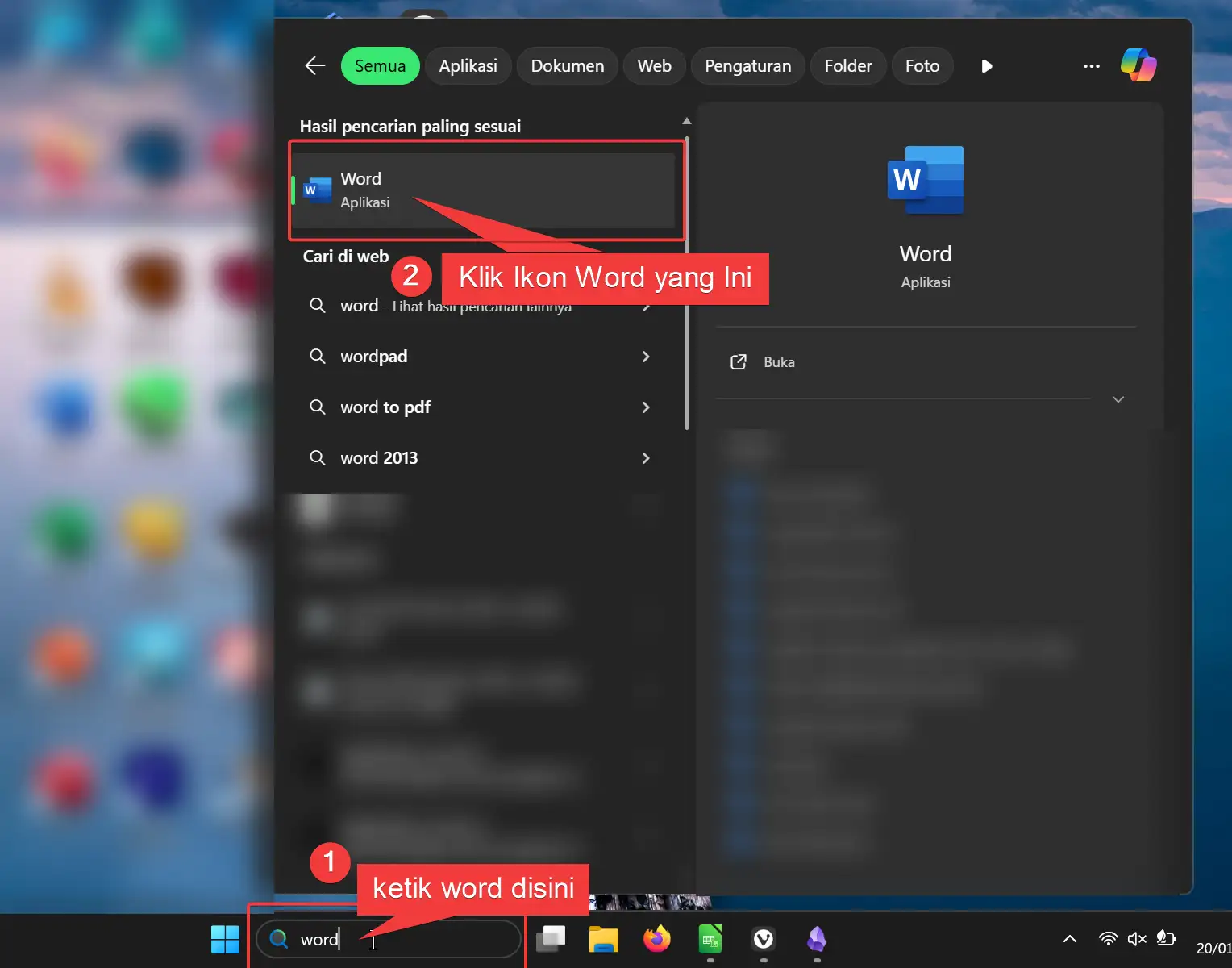Open Vivaldi browser from the taskbar
1232x968 pixels.
(x=764, y=939)
